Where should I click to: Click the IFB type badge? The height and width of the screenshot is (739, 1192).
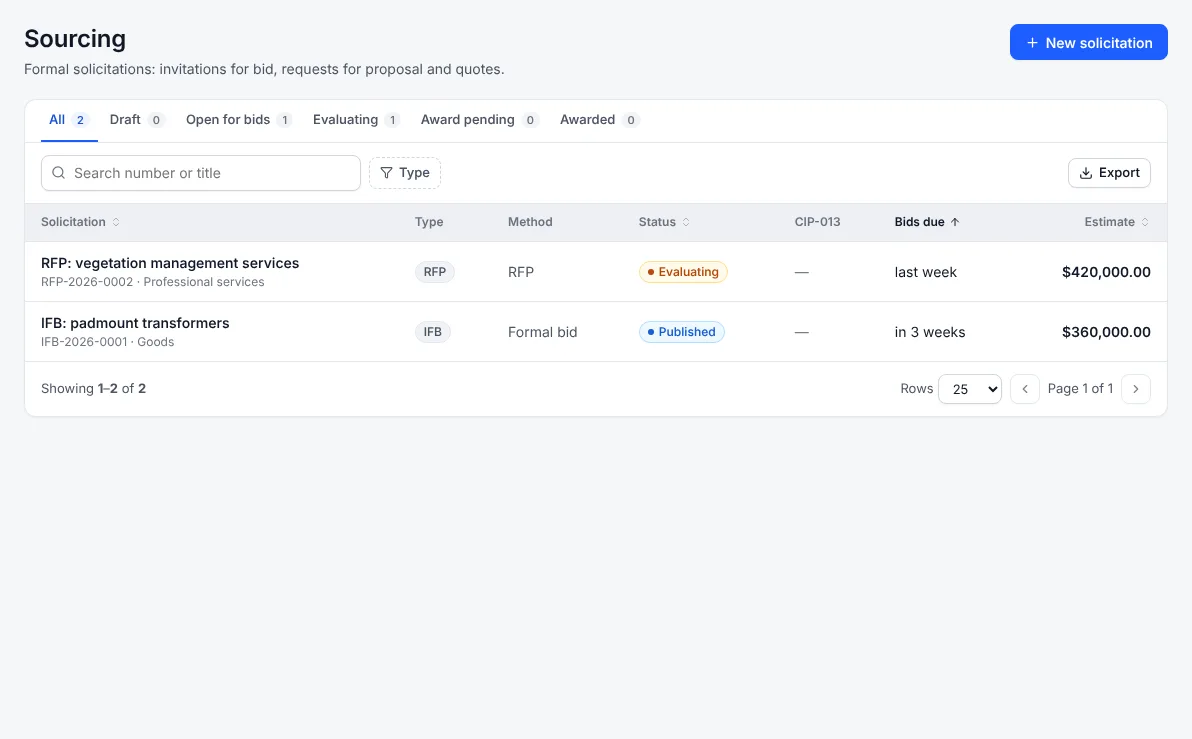click(433, 332)
